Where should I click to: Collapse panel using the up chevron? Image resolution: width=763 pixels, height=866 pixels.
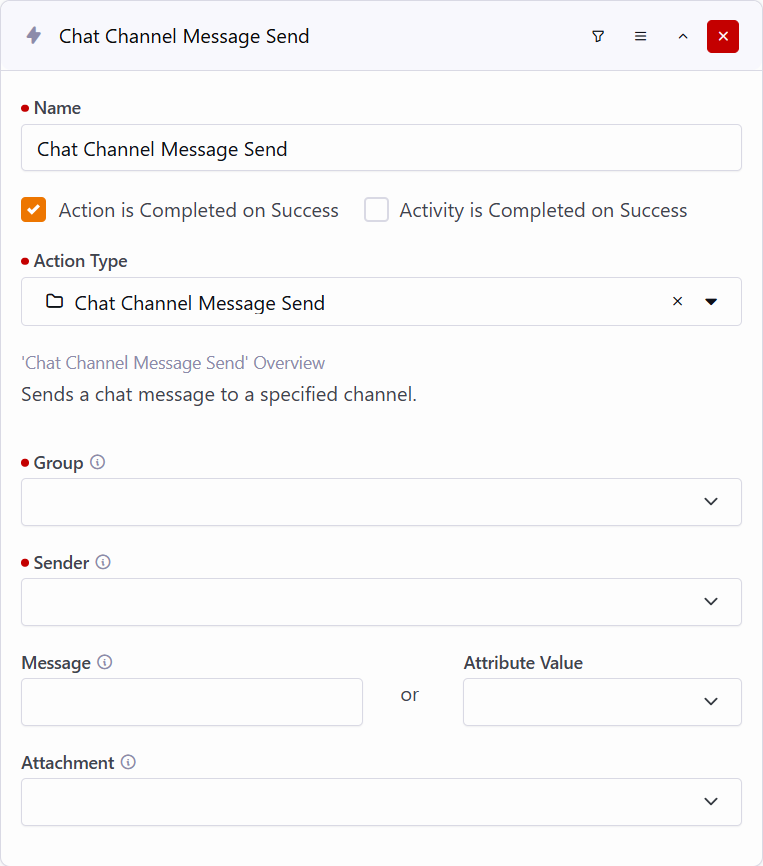click(683, 36)
